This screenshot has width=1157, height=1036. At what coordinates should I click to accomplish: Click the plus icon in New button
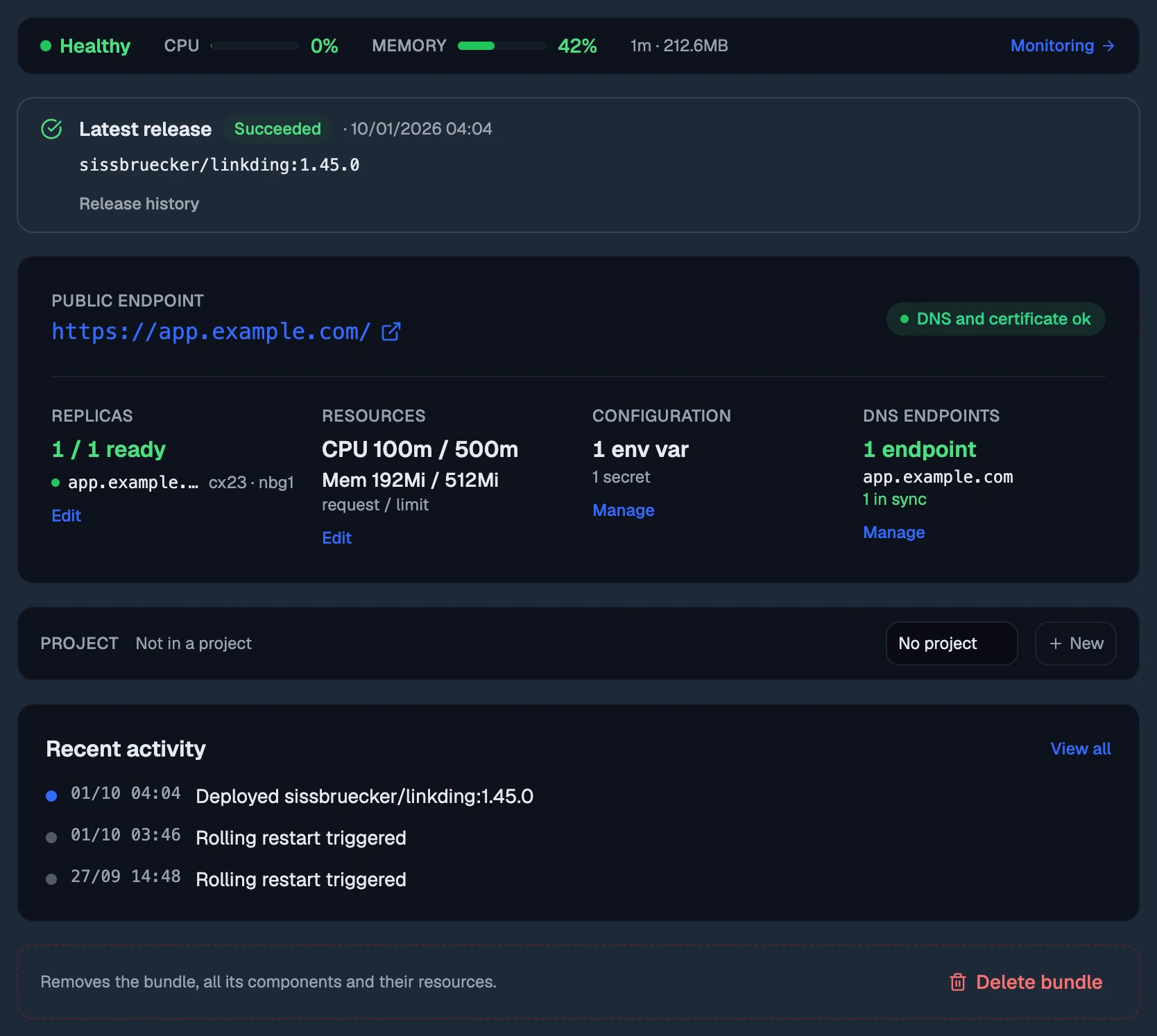click(x=1056, y=644)
